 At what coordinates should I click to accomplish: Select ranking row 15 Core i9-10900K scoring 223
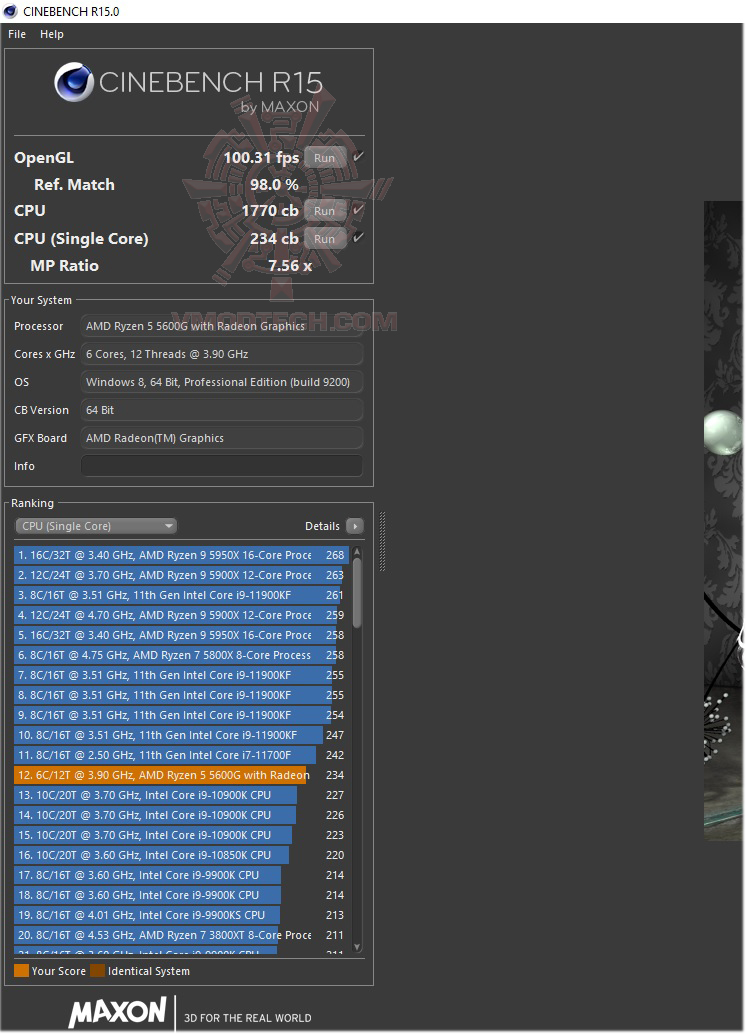click(x=181, y=835)
